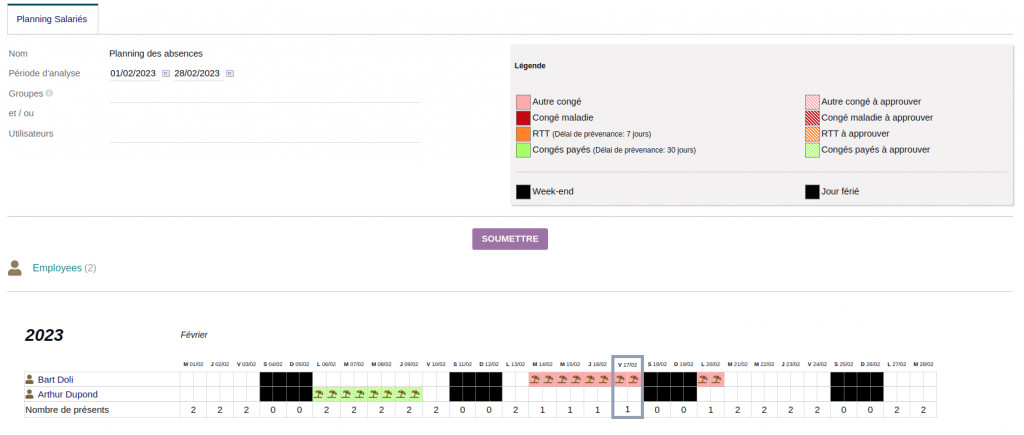1024x435 pixels.
Task: Click the M 28/02 date header
Action: click(923, 364)
